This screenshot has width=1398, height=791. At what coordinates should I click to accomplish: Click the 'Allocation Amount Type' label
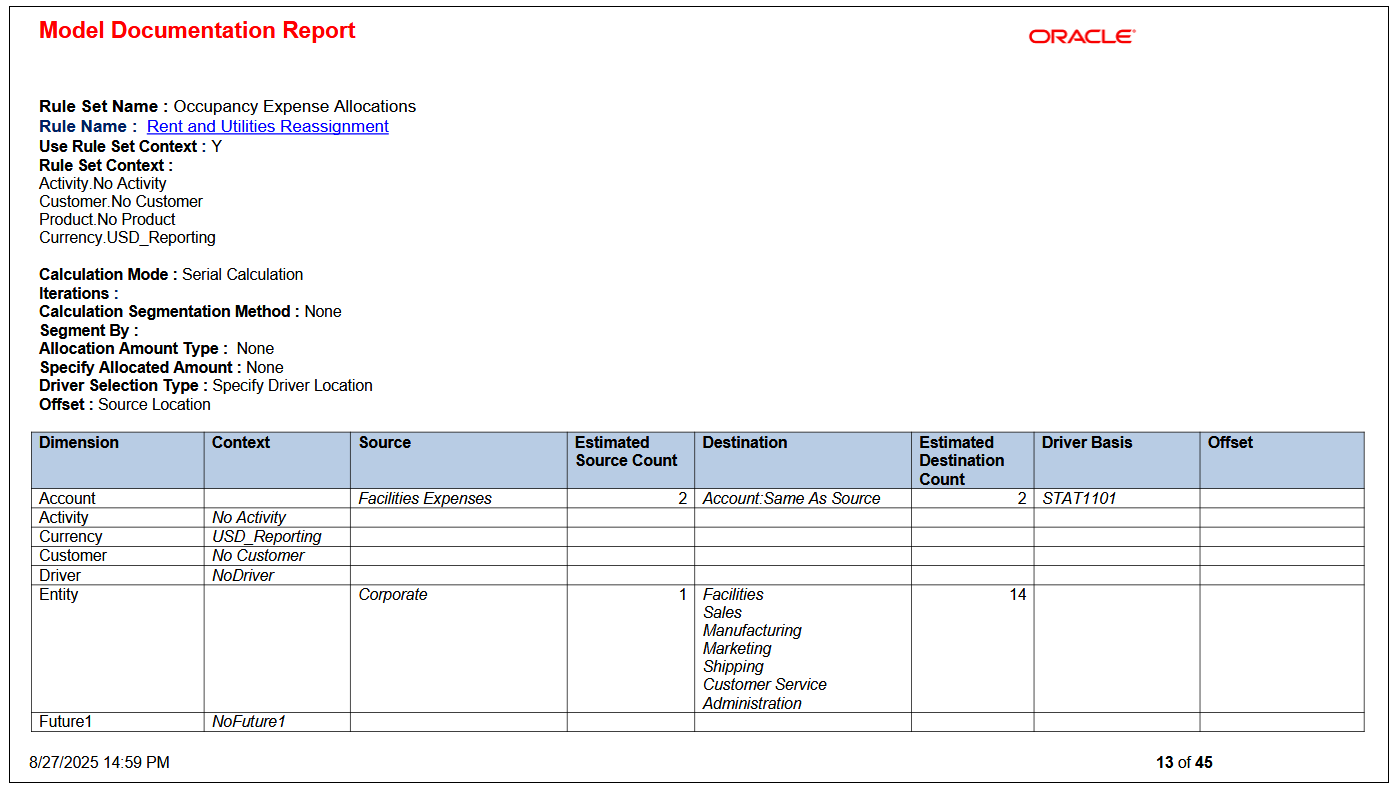(133, 348)
